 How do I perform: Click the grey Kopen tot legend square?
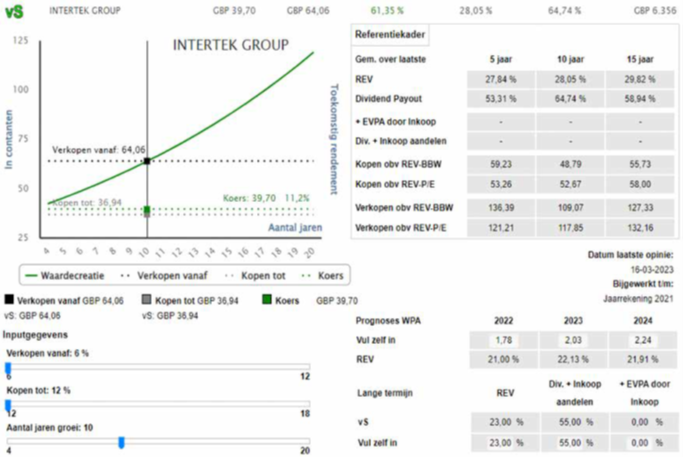[147, 299]
